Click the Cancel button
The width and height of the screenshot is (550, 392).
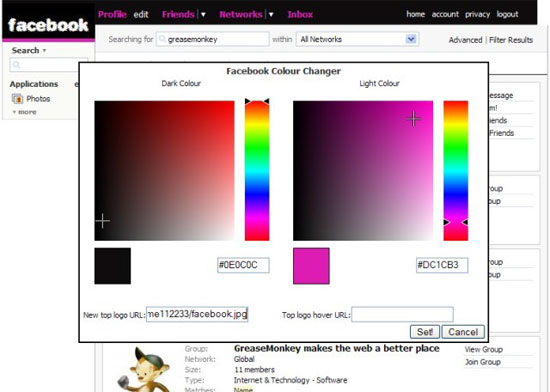pyautogui.click(x=463, y=332)
